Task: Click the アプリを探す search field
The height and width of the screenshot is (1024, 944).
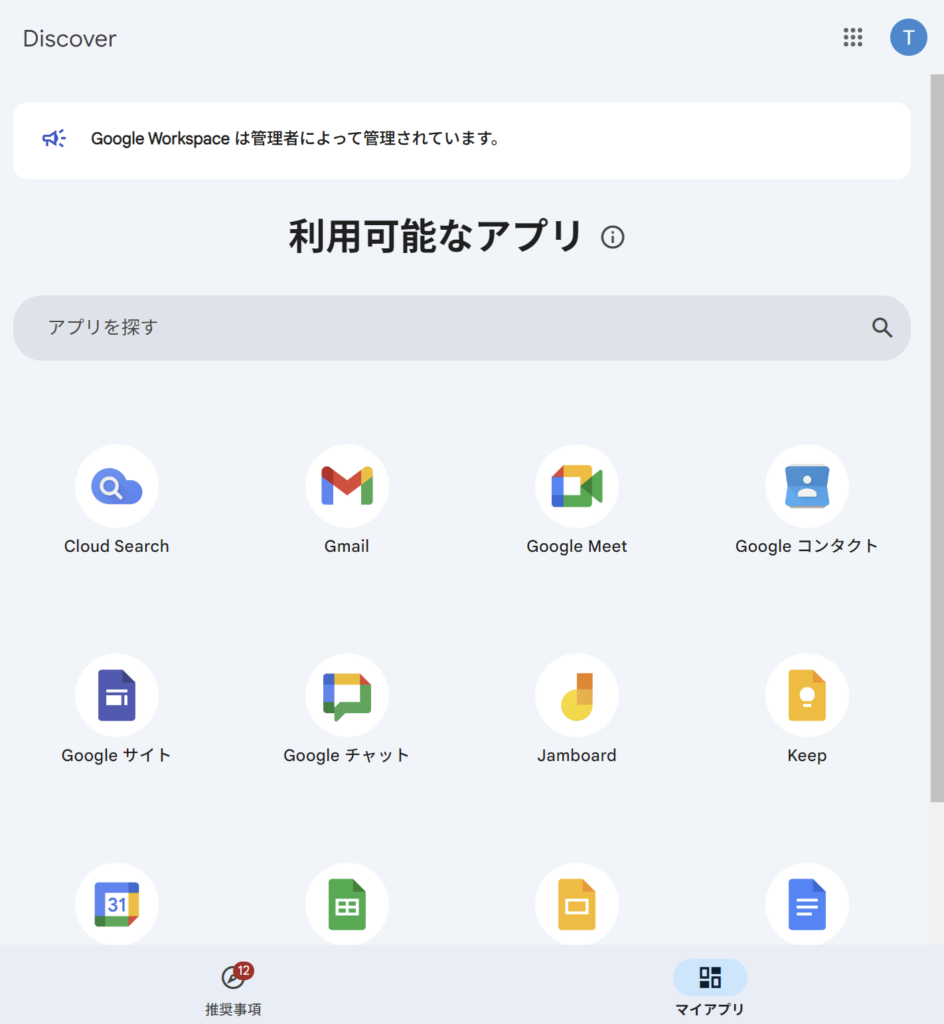Action: [x=440, y=328]
